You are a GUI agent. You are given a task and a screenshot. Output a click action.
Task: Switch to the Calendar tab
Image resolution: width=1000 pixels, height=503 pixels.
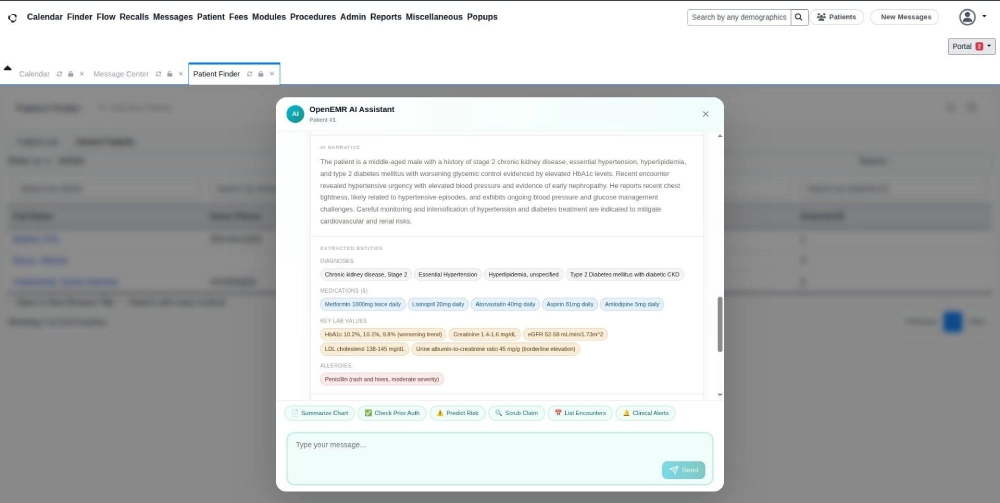coord(34,74)
